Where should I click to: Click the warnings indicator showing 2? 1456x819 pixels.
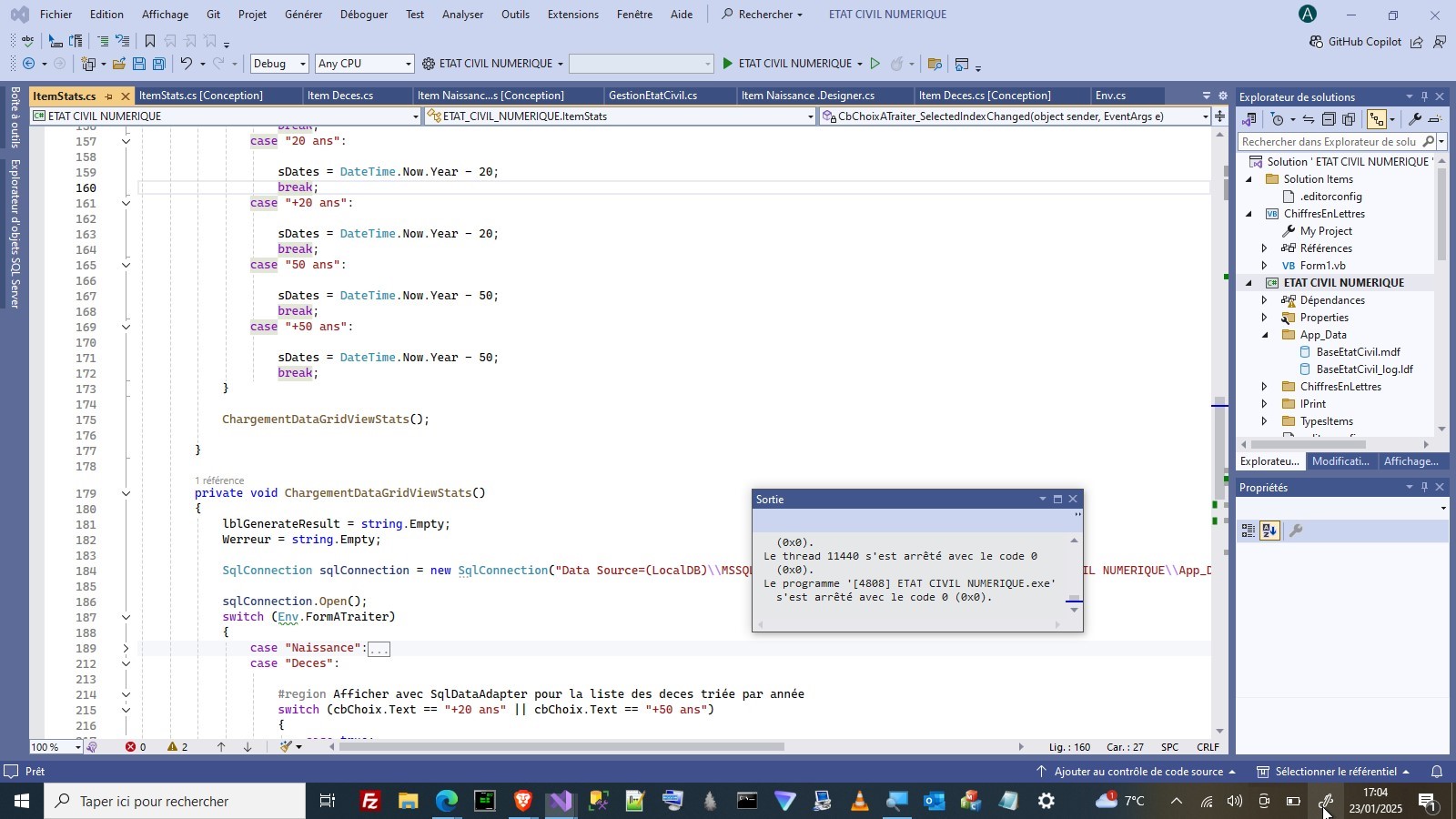[177, 747]
